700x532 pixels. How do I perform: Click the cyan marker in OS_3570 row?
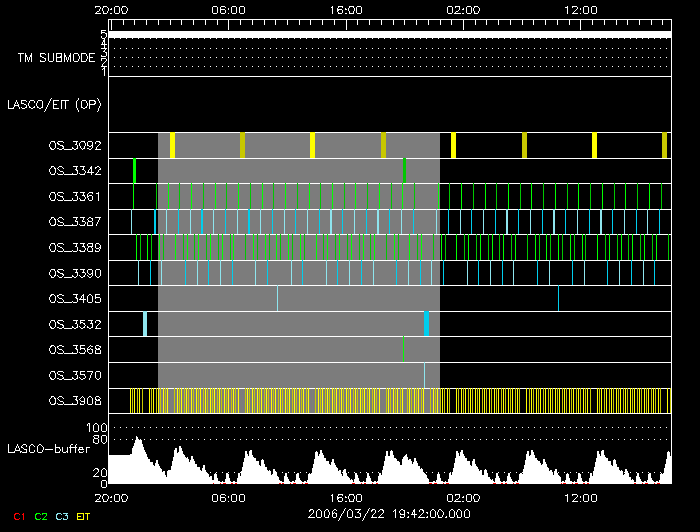pyautogui.click(x=424, y=375)
